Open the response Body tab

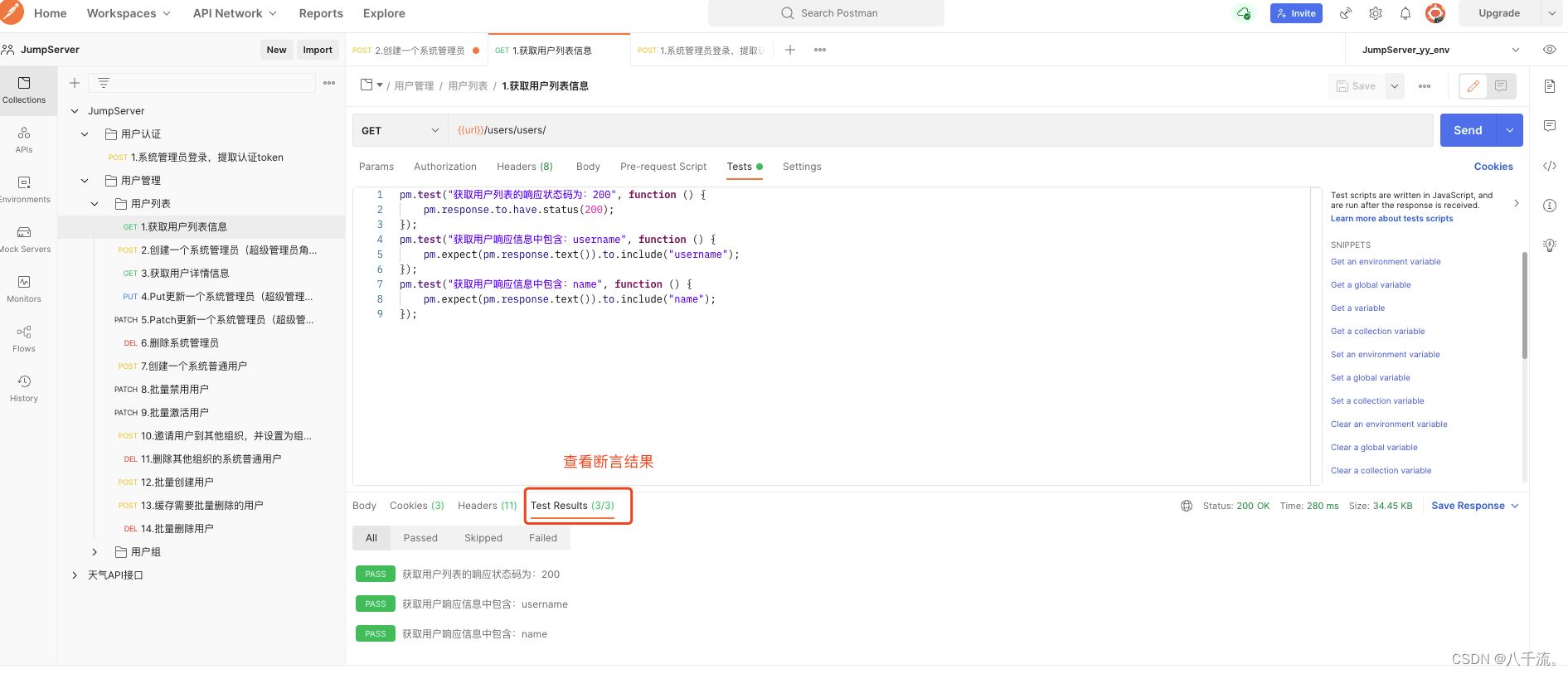(364, 506)
